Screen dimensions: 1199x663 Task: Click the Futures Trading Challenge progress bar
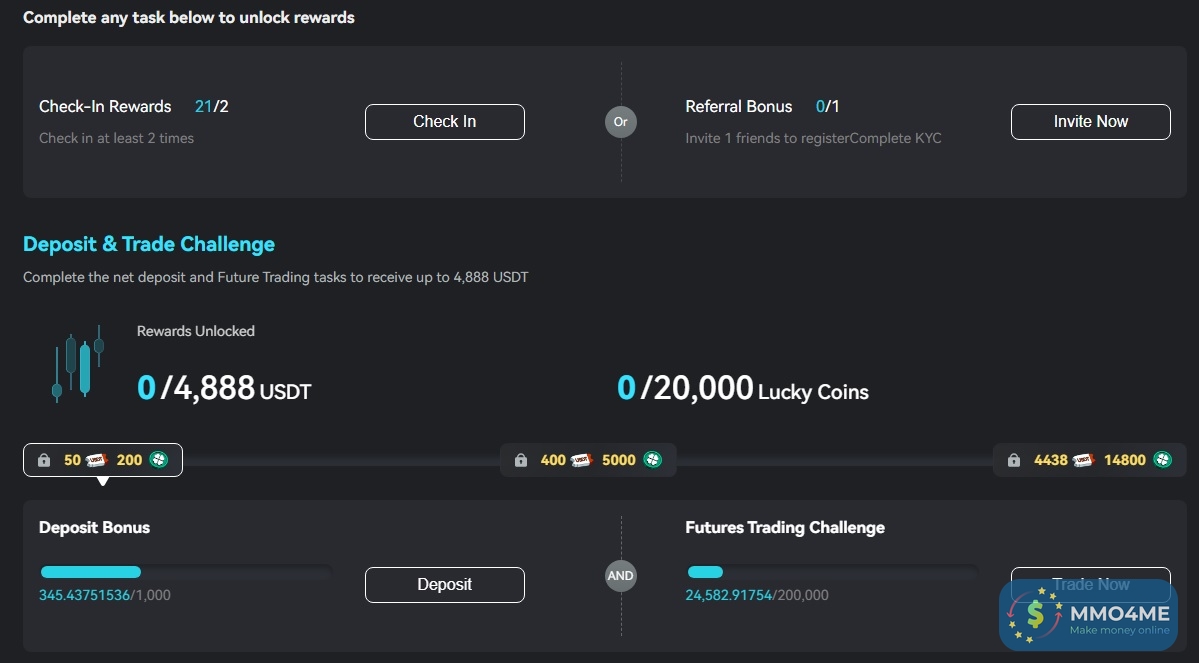[x=832, y=572]
